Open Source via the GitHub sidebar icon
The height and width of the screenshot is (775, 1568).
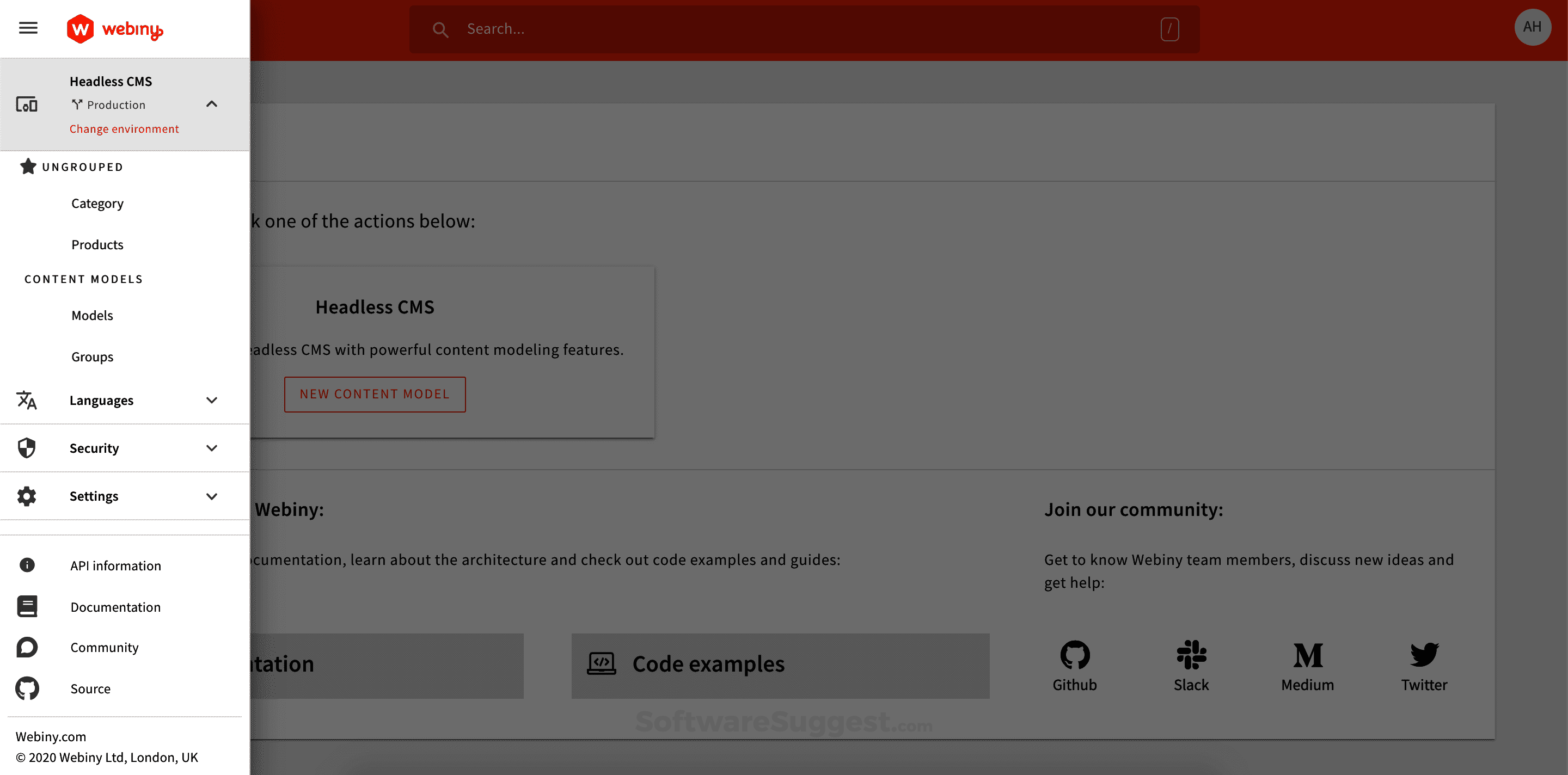click(x=27, y=688)
